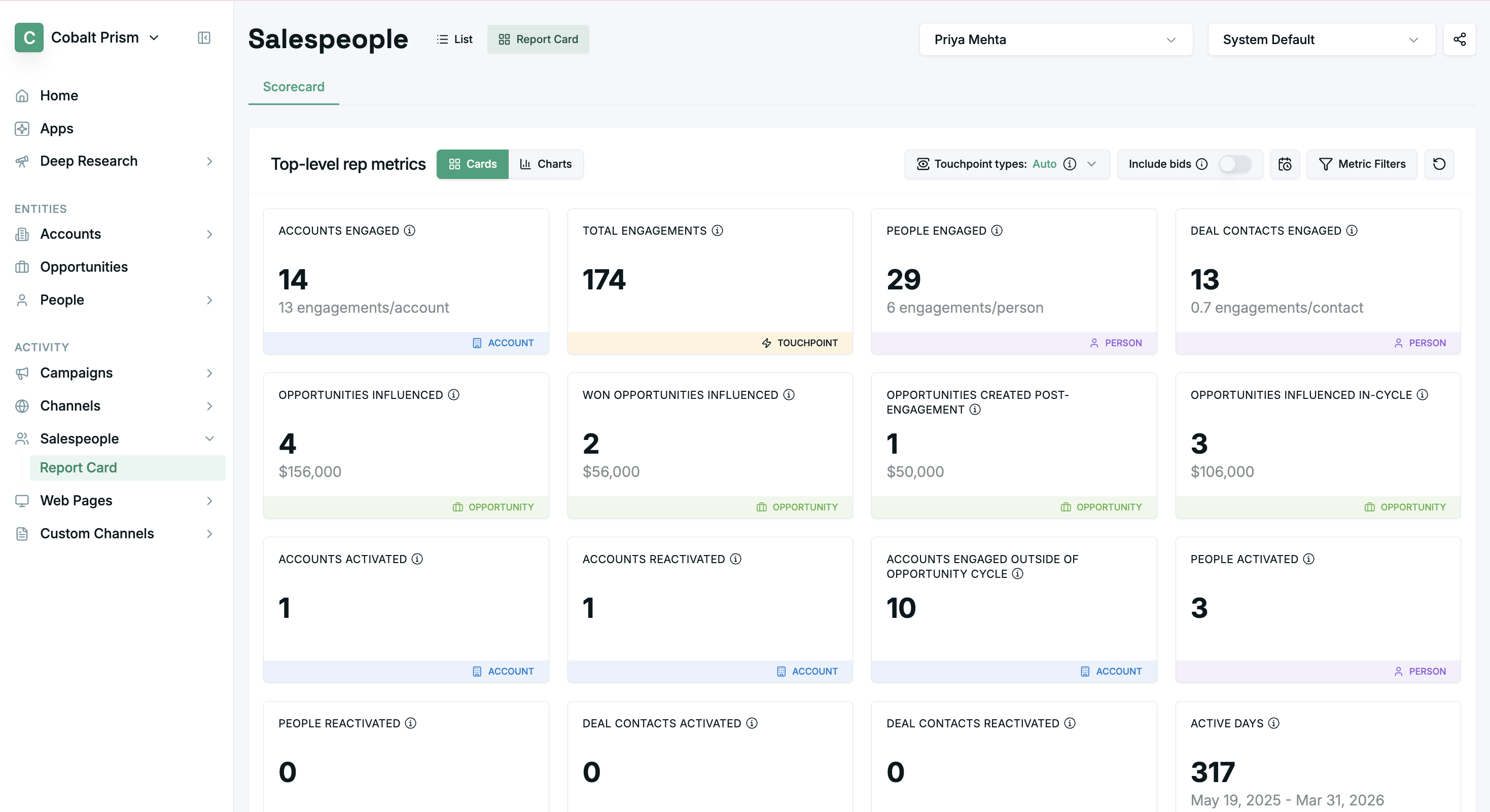Switch to Charts view
1490x812 pixels.
point(546,164)
